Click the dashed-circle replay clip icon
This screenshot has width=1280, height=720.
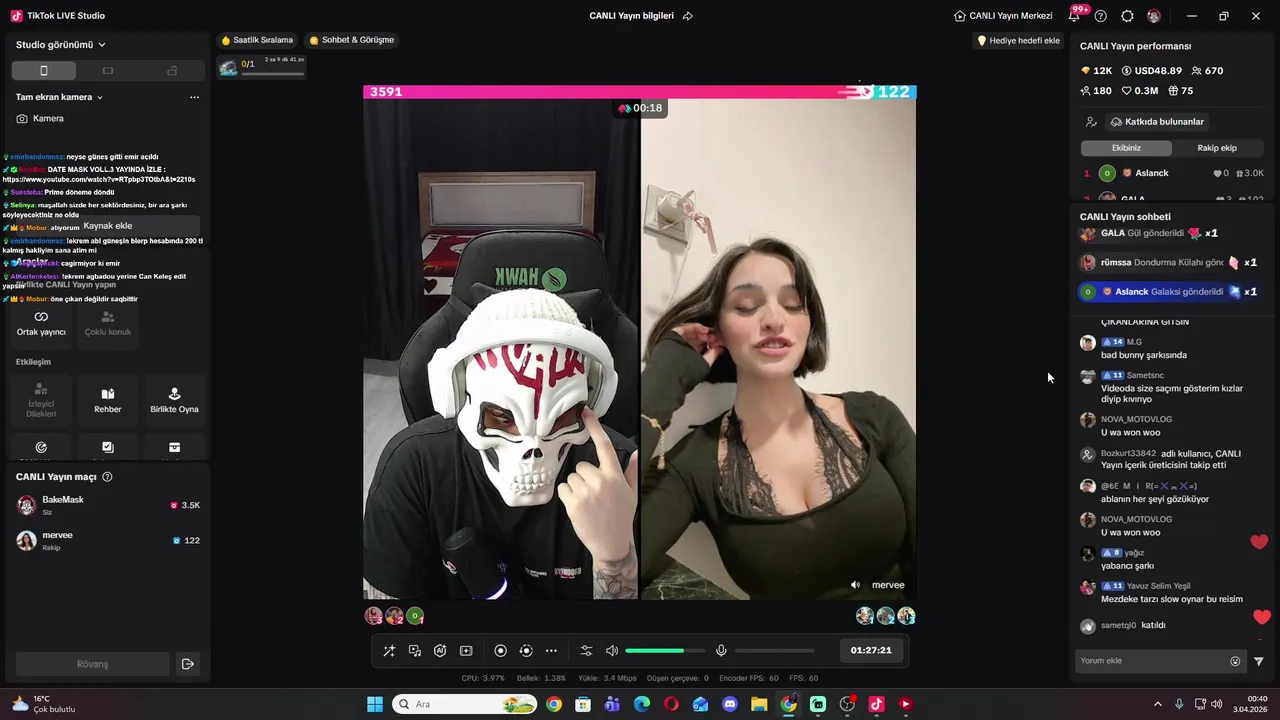point(526,651)
